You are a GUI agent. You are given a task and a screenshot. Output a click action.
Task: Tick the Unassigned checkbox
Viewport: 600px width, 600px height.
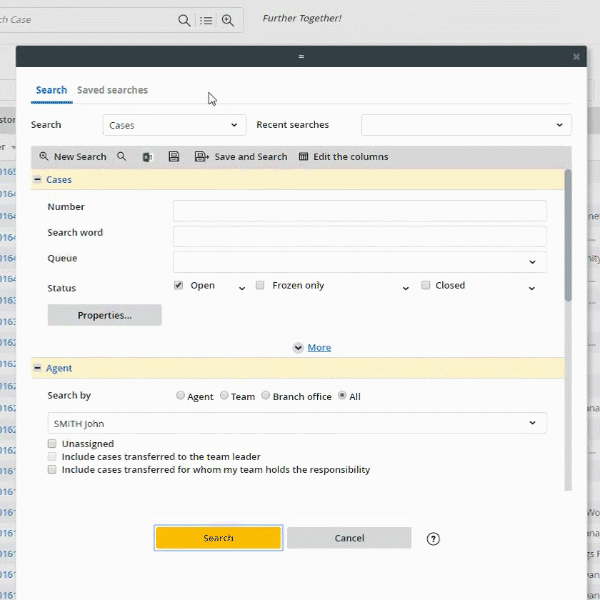coord(52,444)
